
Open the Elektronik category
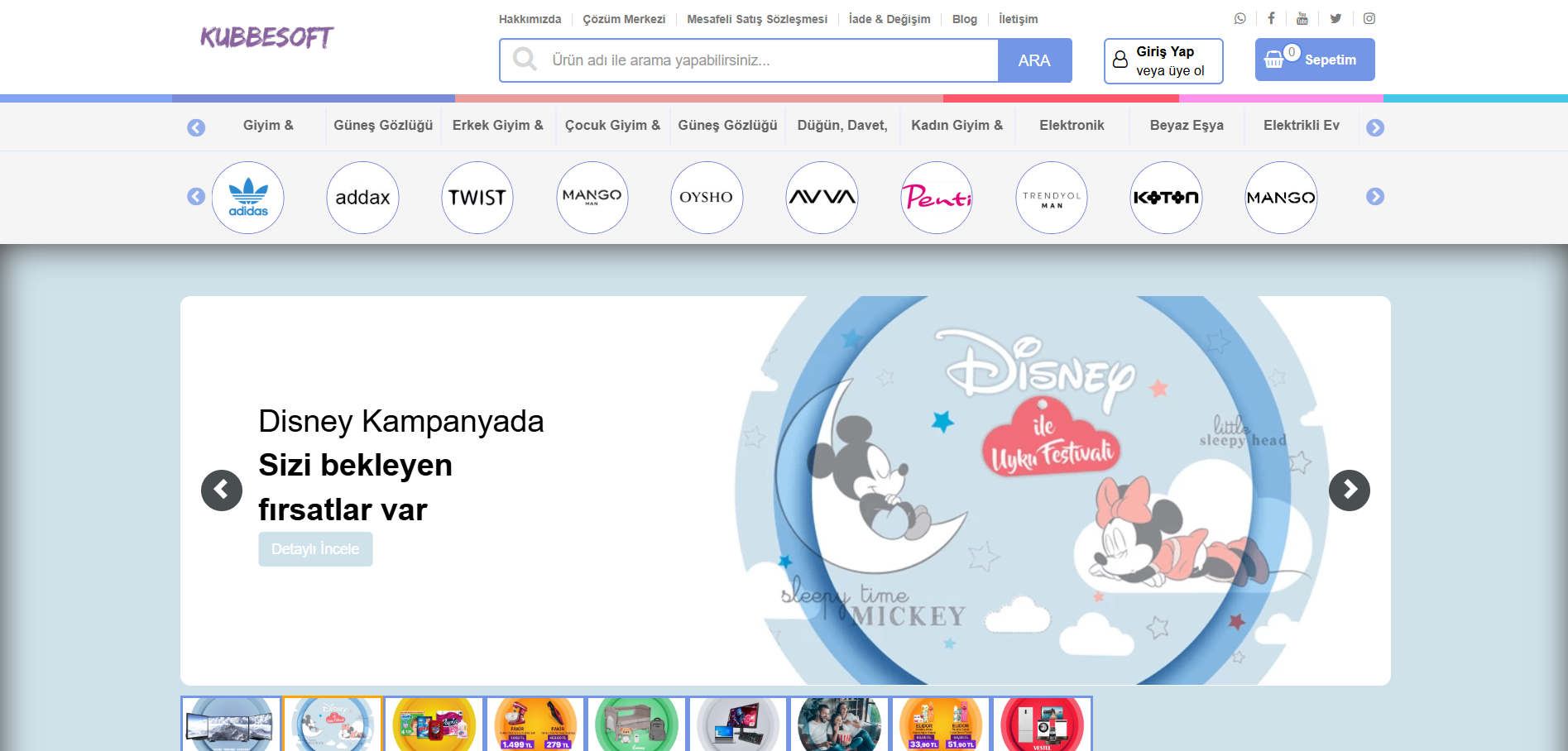tap(1072, 126)
